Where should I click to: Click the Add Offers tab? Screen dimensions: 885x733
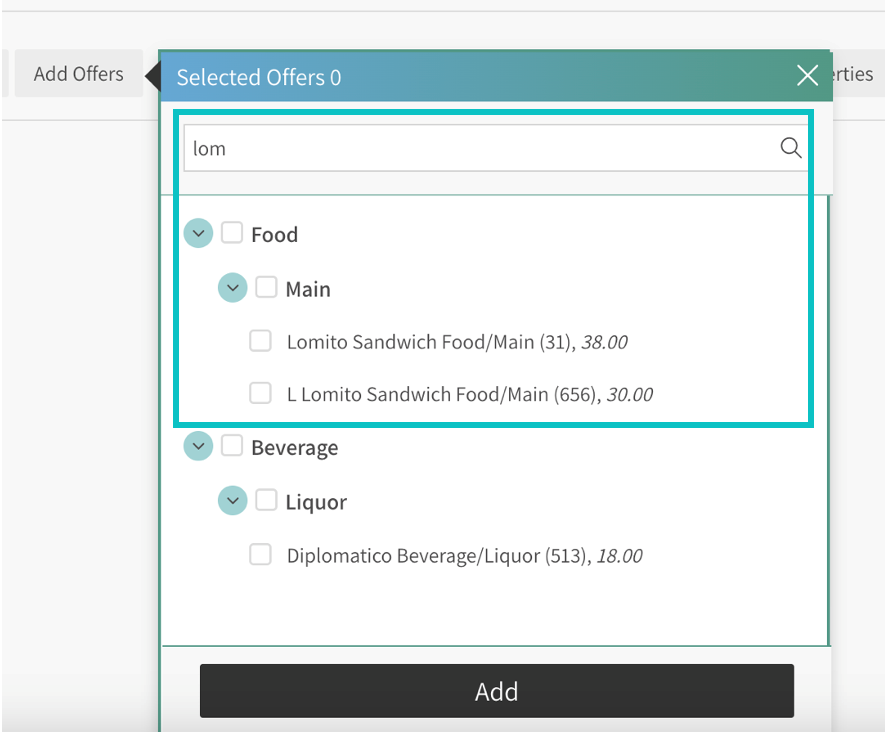pyautogui.click(x=78, y=74)
